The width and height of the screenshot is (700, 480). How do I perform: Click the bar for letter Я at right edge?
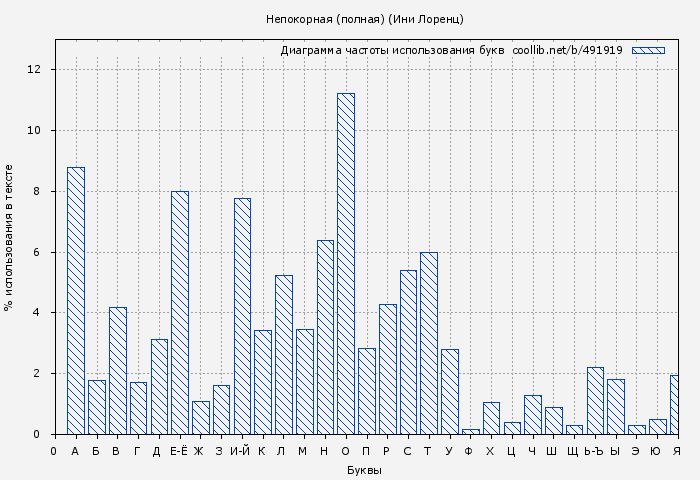pos(675,404)
